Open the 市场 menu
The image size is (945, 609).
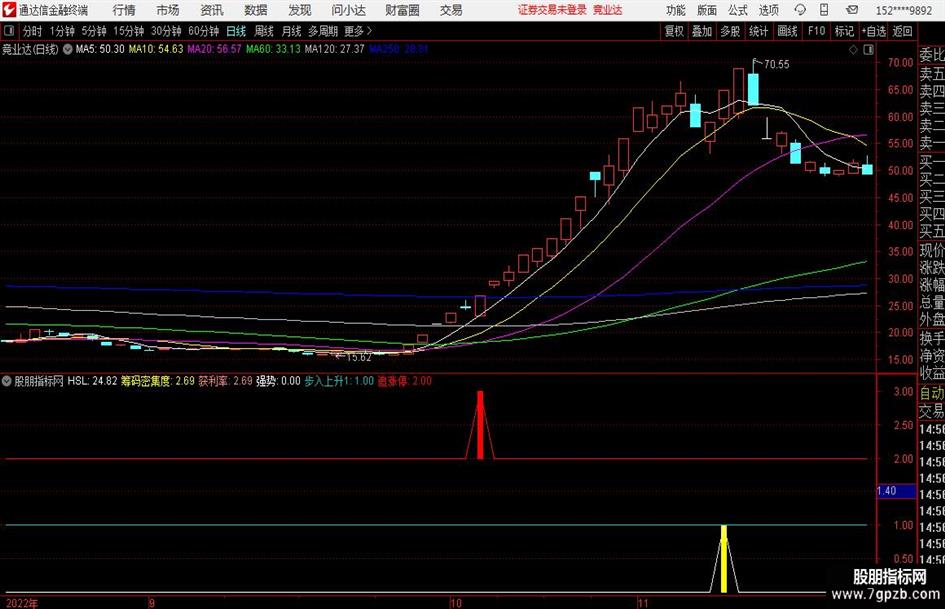(x=168, y=10)
